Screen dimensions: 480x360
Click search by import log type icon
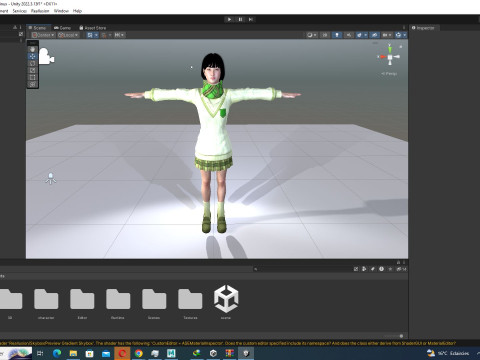coord(381,269)
